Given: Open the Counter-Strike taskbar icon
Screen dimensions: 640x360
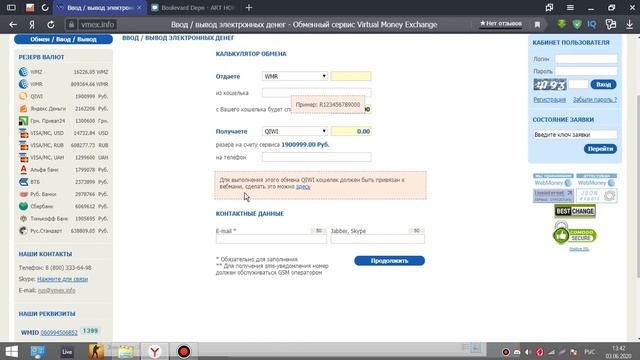Looking at the screenshot, I should 96,351.
